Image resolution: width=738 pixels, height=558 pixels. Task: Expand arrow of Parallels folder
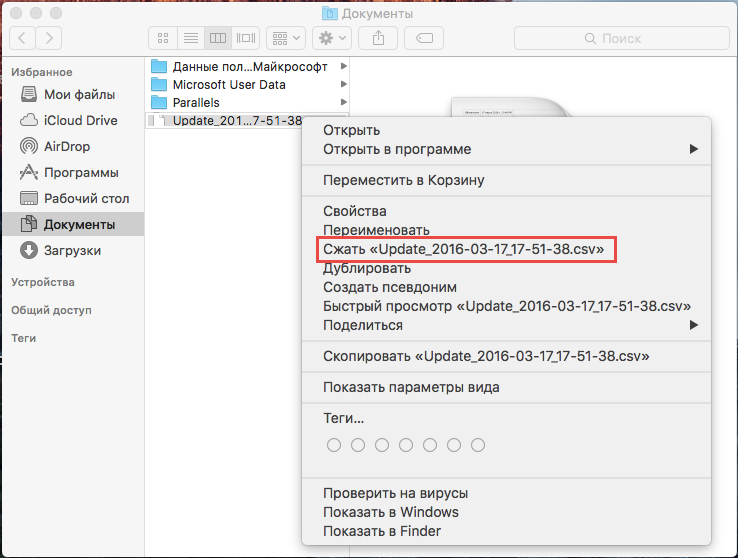(344, 102)
